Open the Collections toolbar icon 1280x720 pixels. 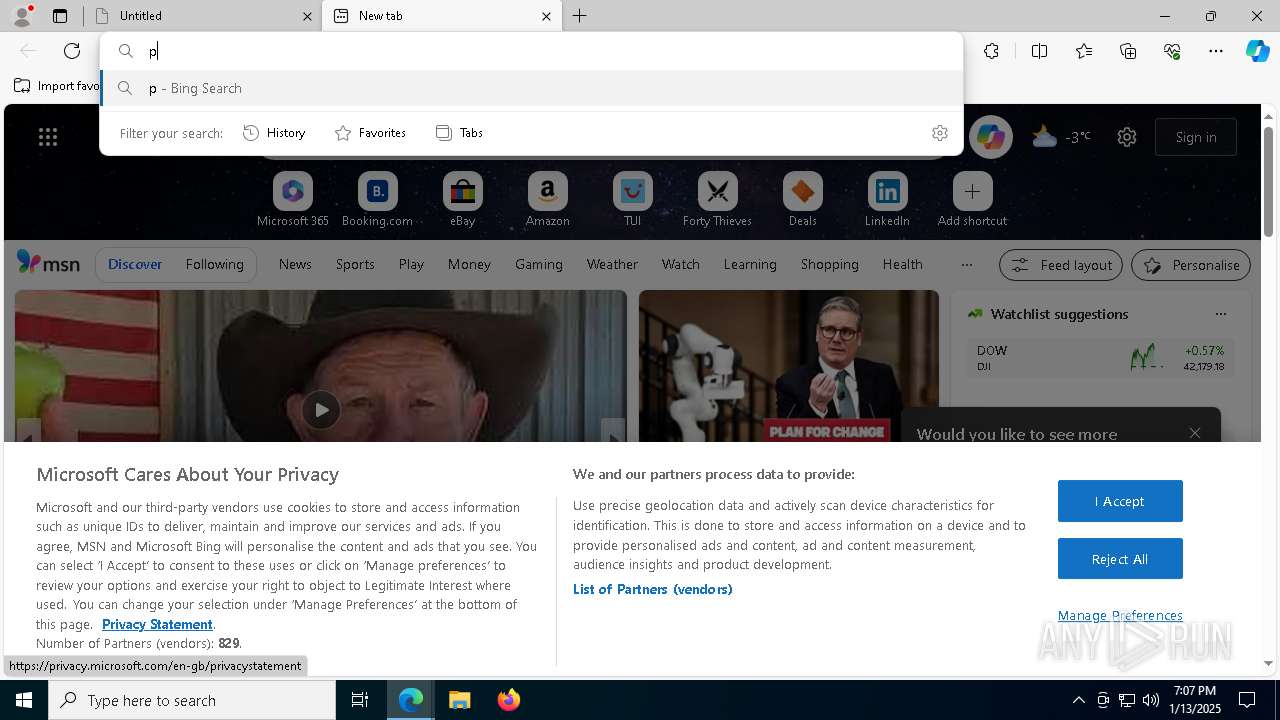click(1128, 51)
